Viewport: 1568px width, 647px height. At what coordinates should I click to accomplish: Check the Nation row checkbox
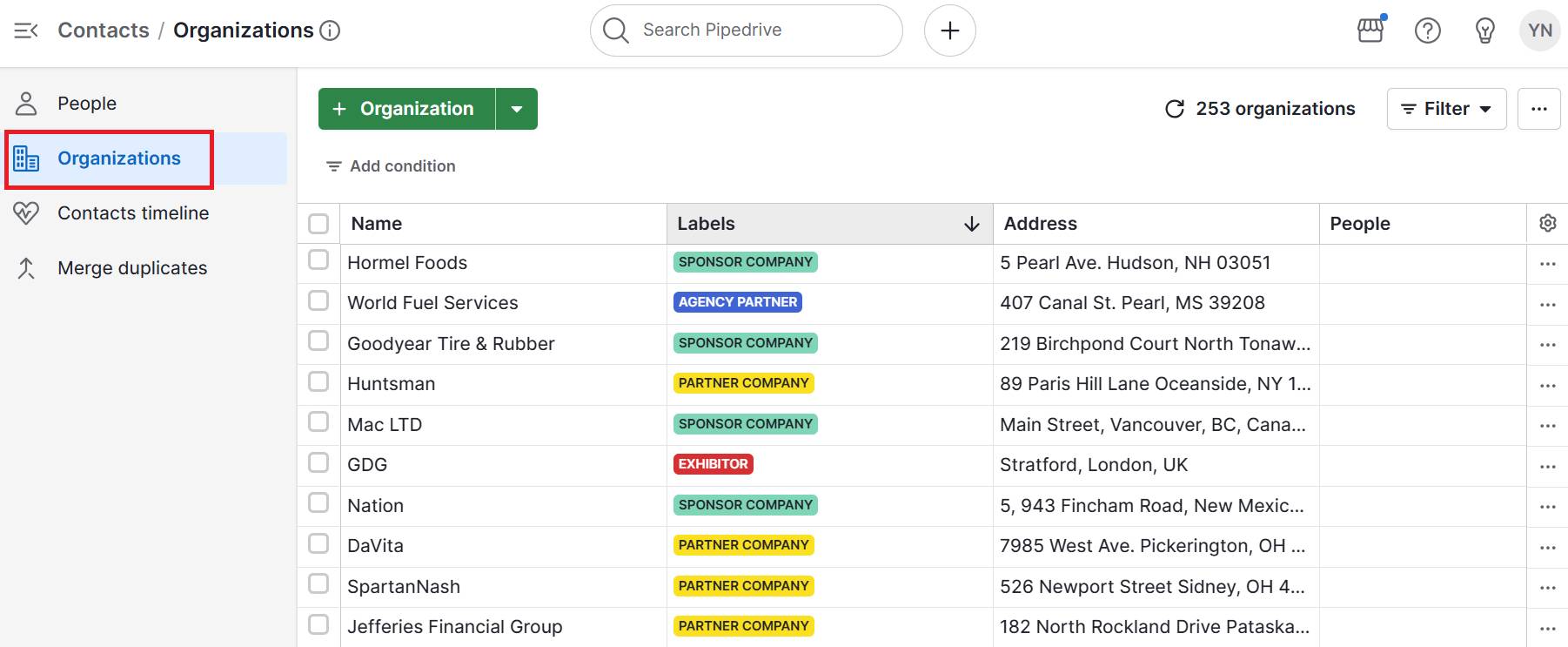pyautogui.click(x=318, y=502)
